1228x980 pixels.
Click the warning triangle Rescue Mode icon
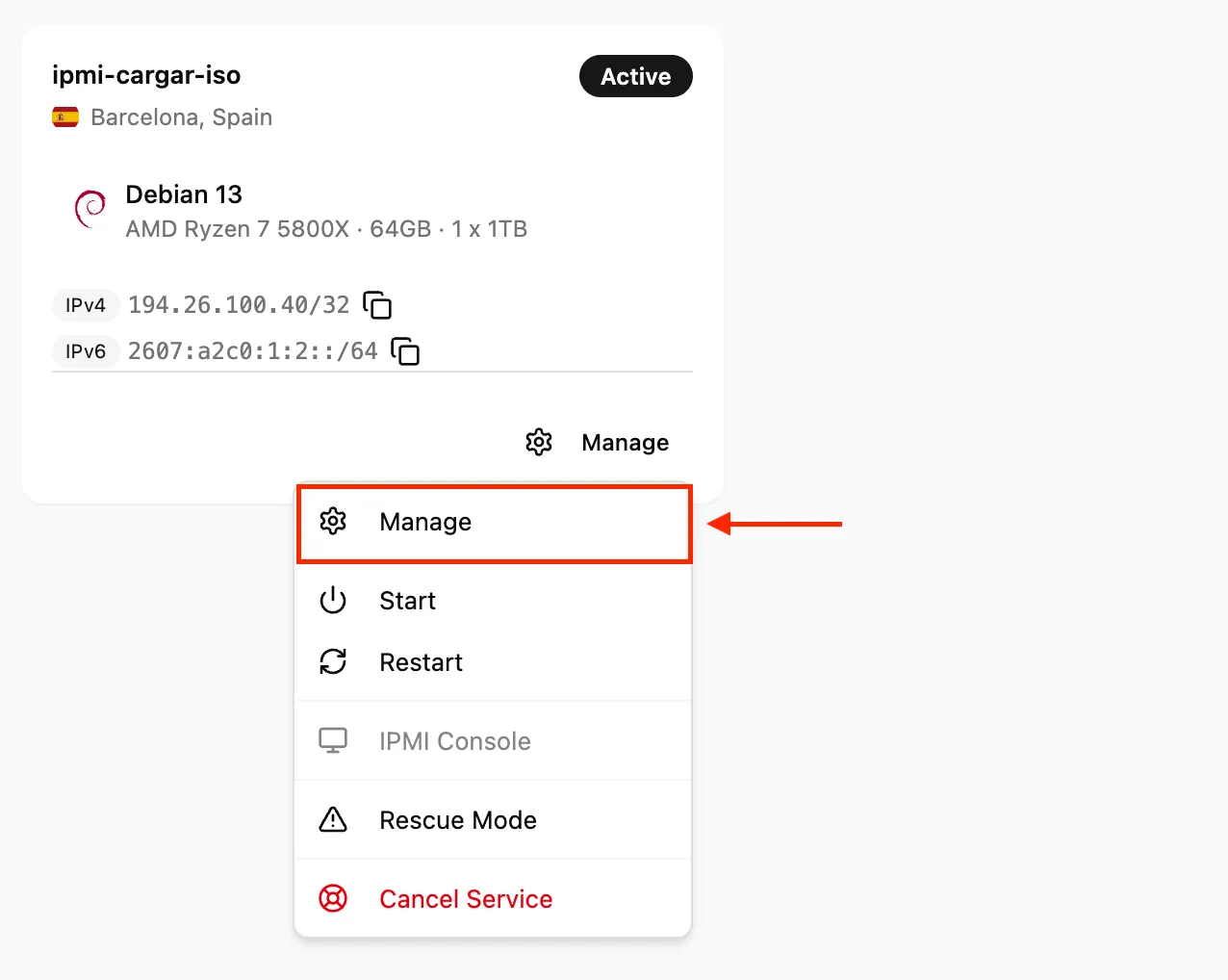(333, 820)
